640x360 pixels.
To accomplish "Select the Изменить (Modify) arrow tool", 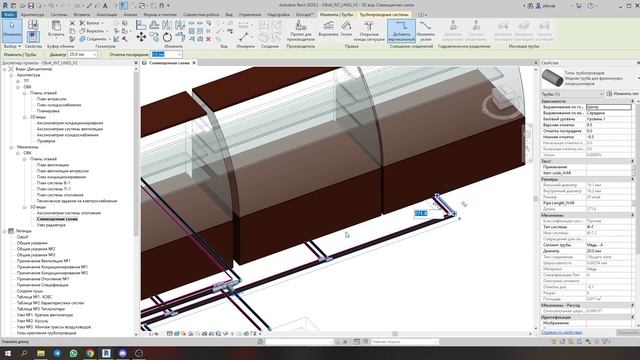I will pyautogui.click(x=12, y=30).
